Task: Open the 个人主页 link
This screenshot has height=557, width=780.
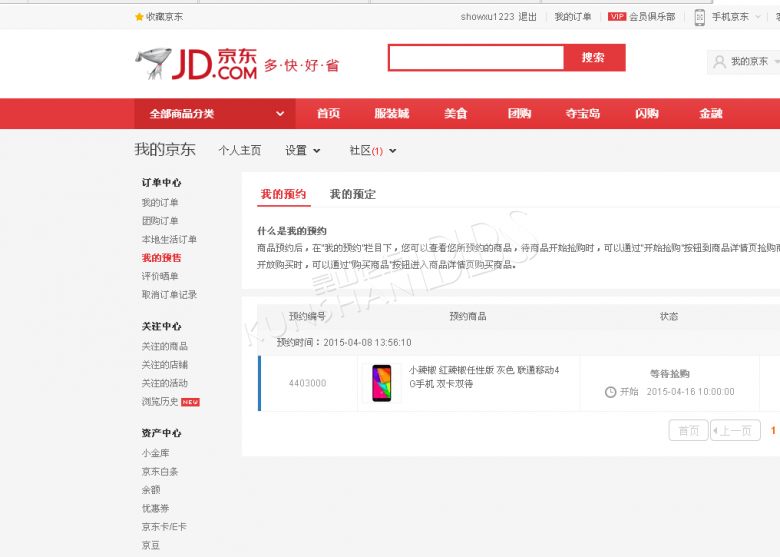Action: 240,151
